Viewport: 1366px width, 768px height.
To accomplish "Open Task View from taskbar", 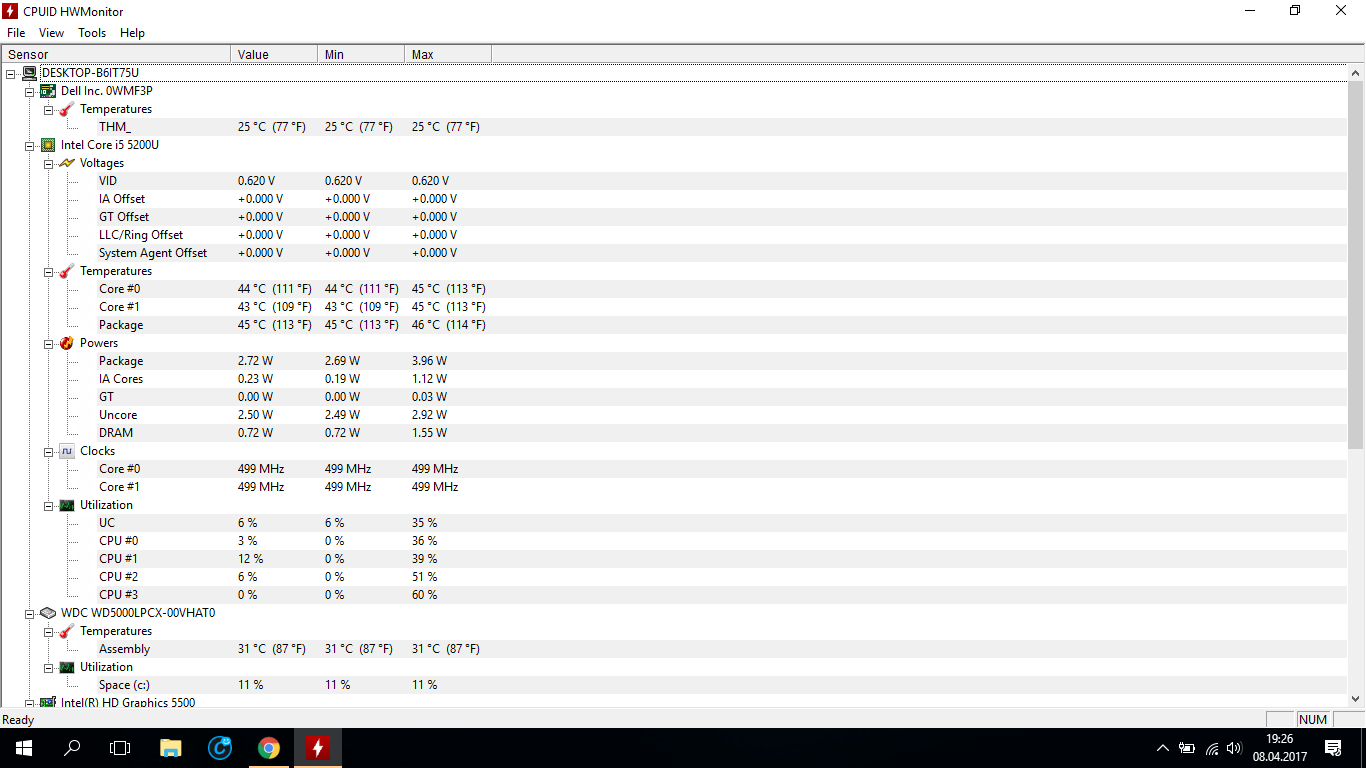I will 120,748.
